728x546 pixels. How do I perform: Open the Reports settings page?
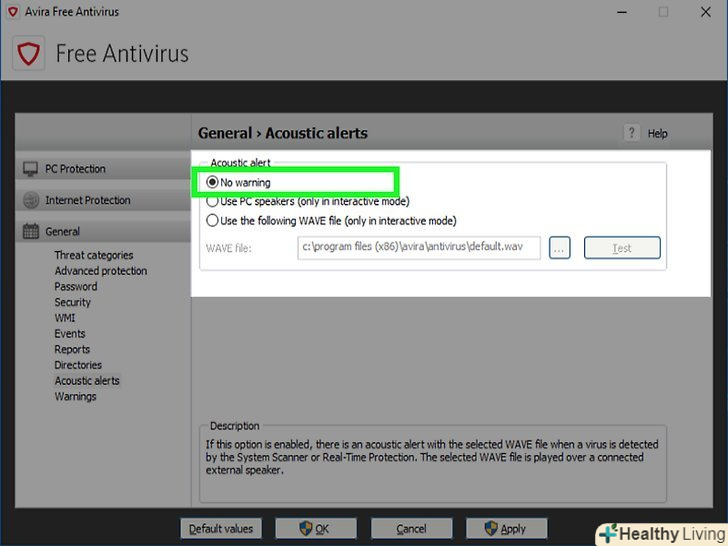tap(72, 349)
